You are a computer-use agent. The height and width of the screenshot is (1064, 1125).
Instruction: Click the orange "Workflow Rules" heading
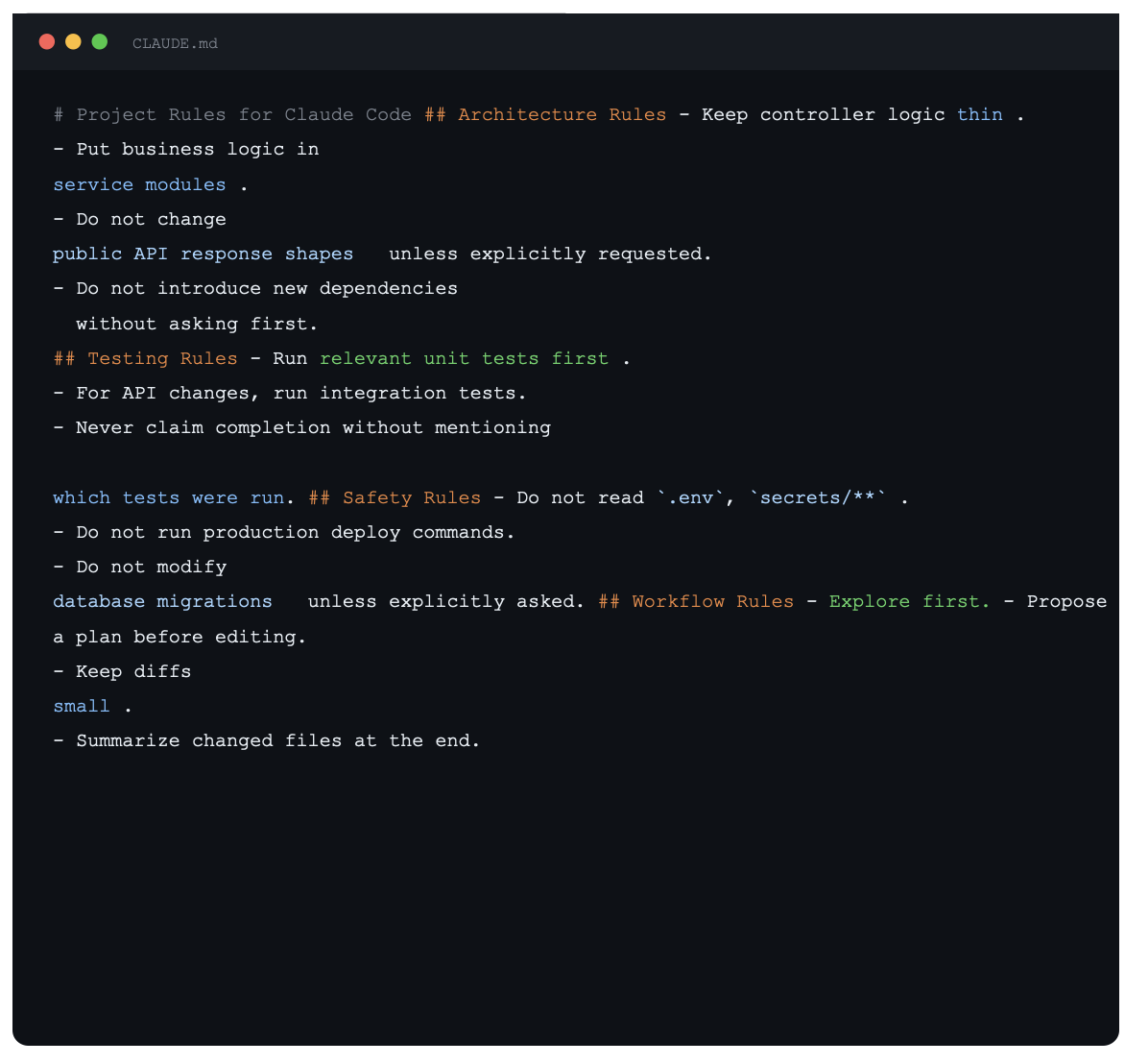pyautogui.click(x=712, y=601)
